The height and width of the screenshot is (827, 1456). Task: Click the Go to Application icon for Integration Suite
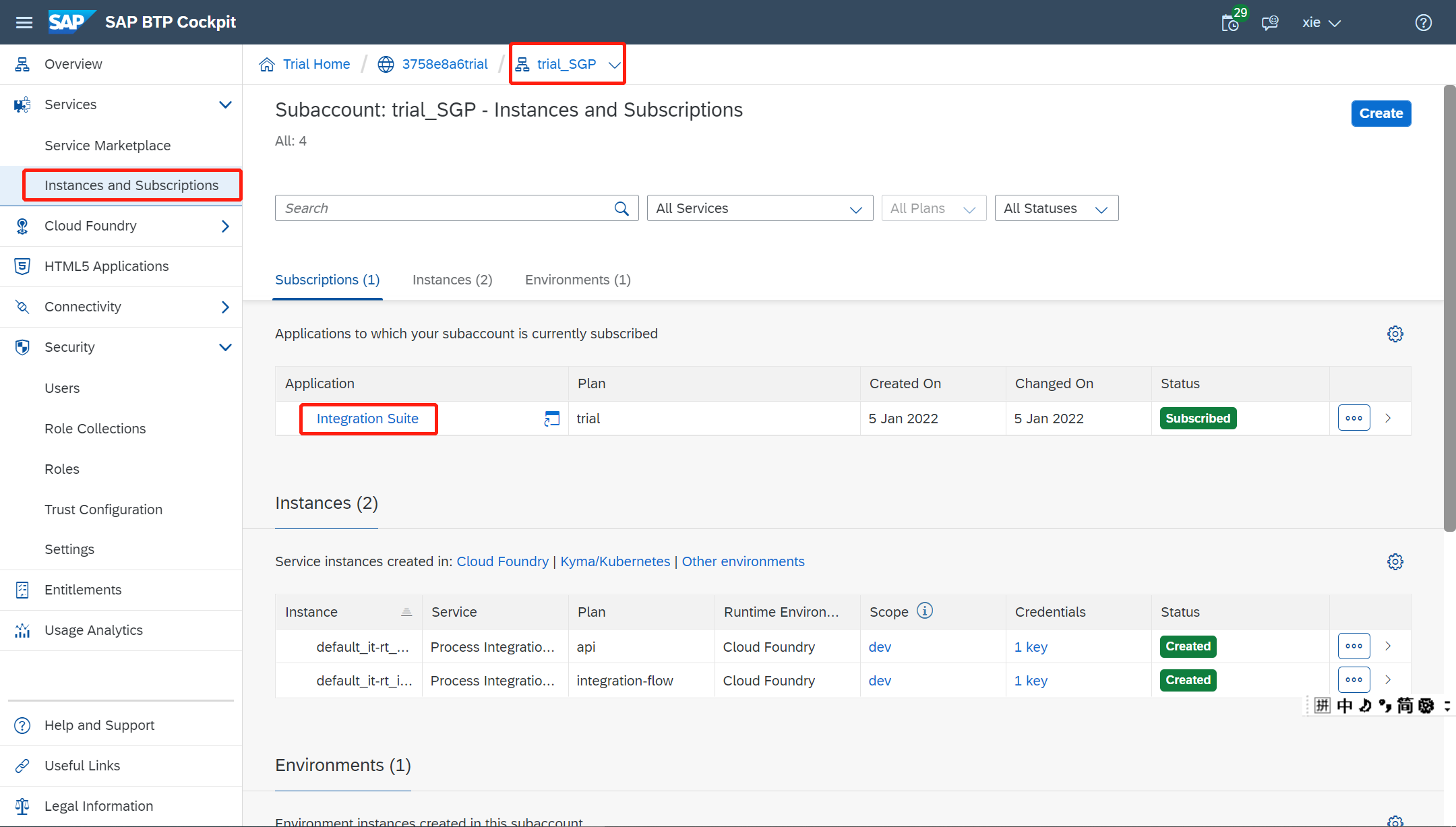pos(551,419)
